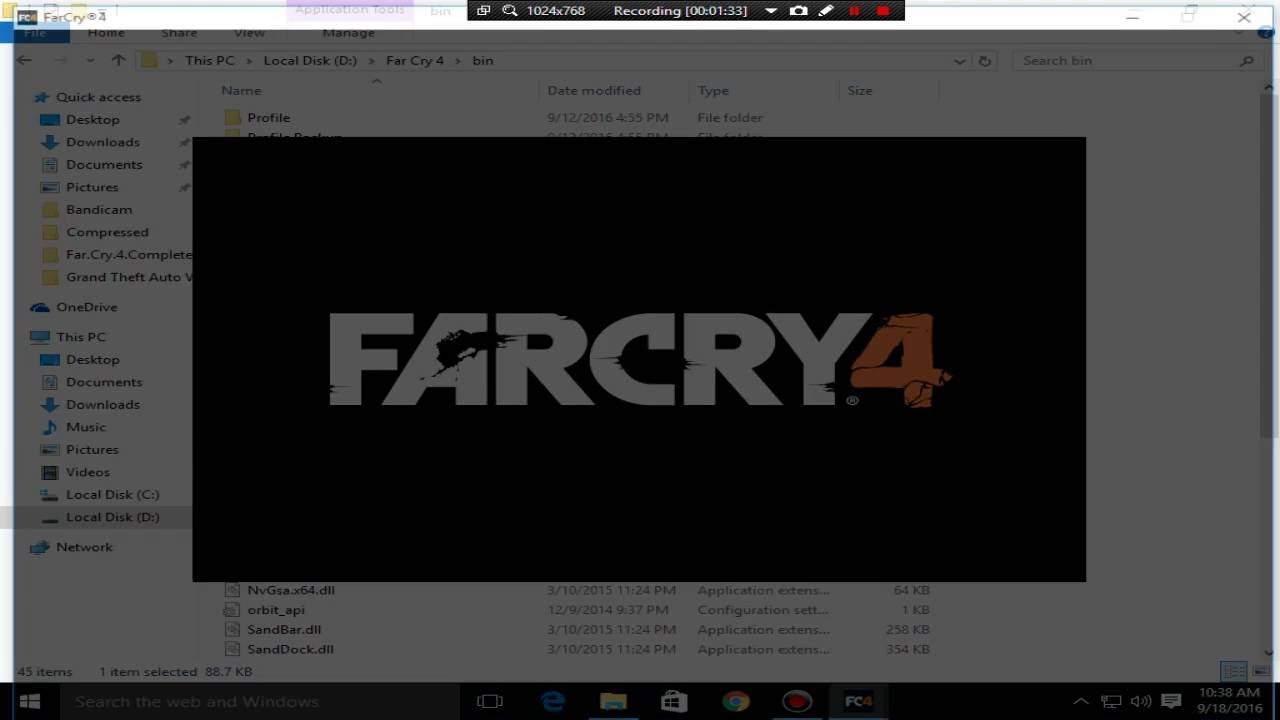Expand the address bar history dropdown
Image resolution: width=1280 pixels, height=720 pixels.
click(959, 61)
